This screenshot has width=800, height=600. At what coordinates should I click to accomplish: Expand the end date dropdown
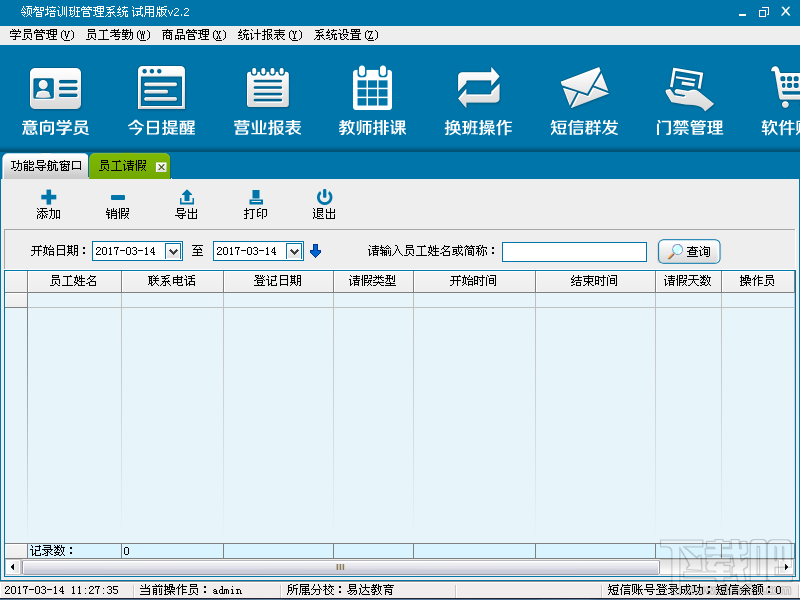(x=294, y=251)
